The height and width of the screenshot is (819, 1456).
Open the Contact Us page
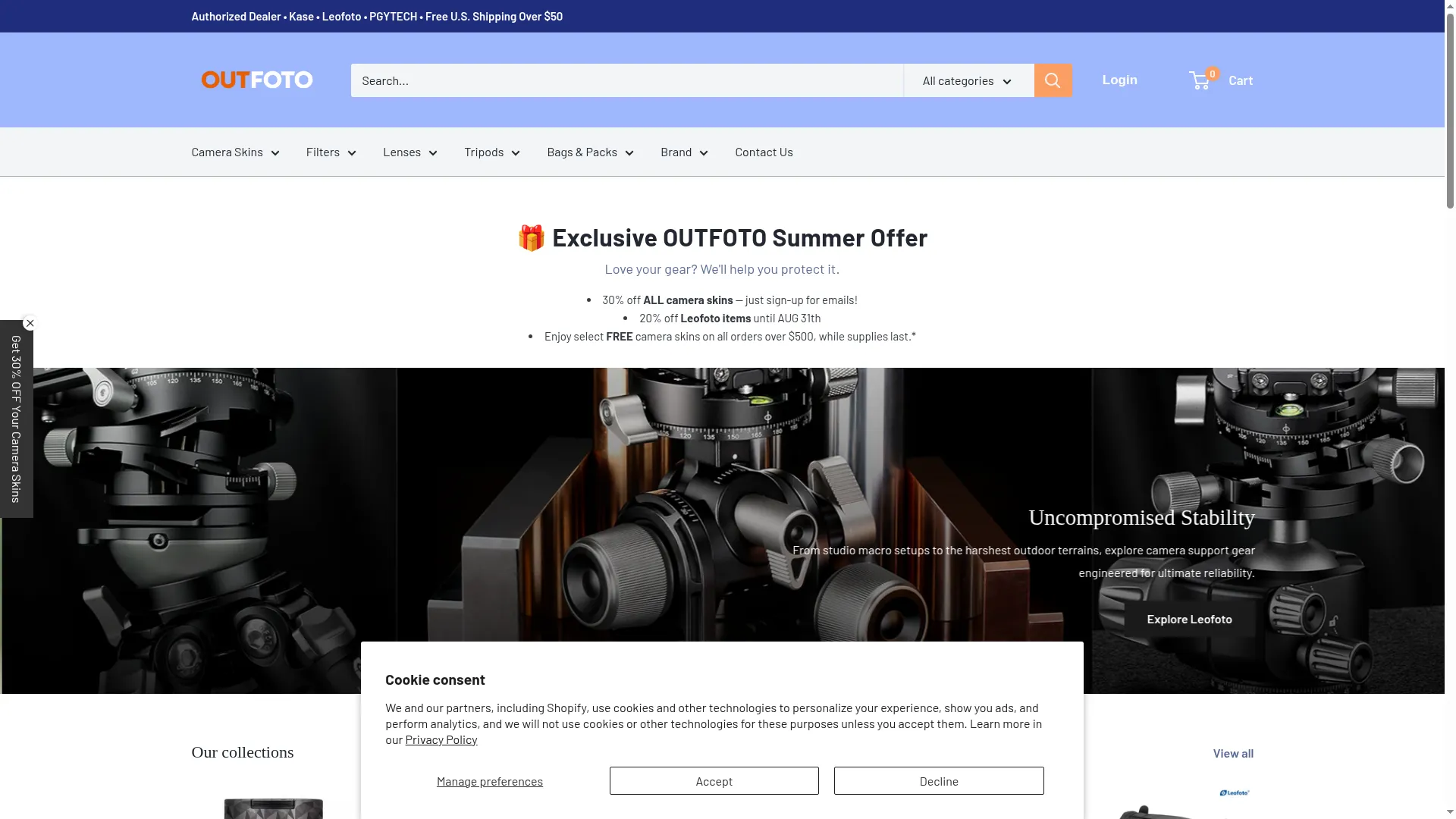tap(764, 152)
